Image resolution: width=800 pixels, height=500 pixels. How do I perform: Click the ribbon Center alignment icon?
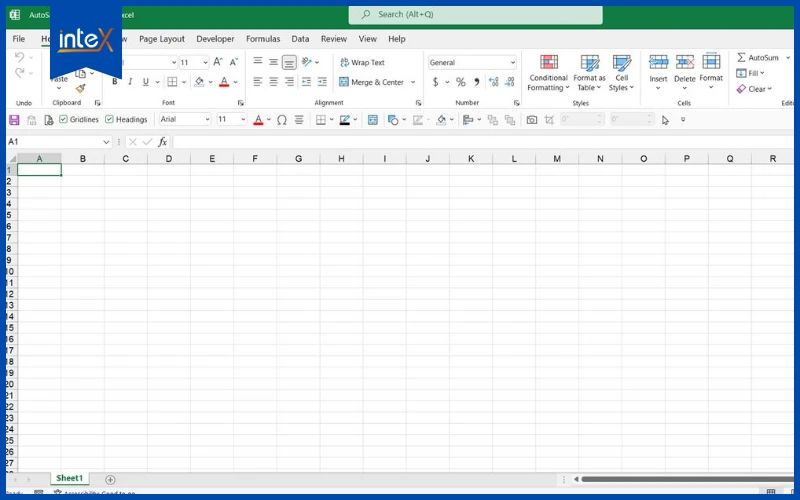click(273, 82)
